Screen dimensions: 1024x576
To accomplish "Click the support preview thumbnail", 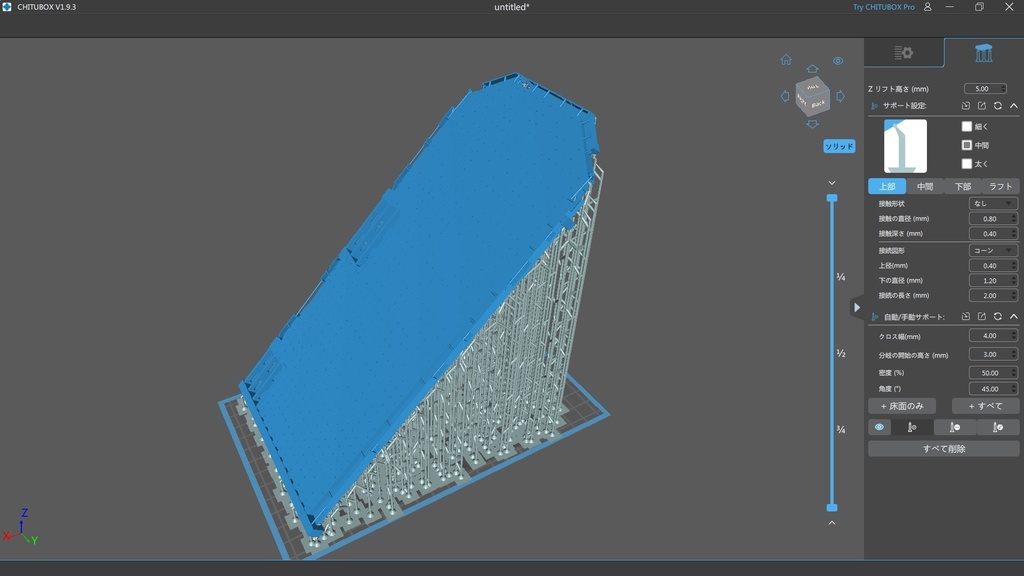I will pyautogui.click(x=905, y=146).
